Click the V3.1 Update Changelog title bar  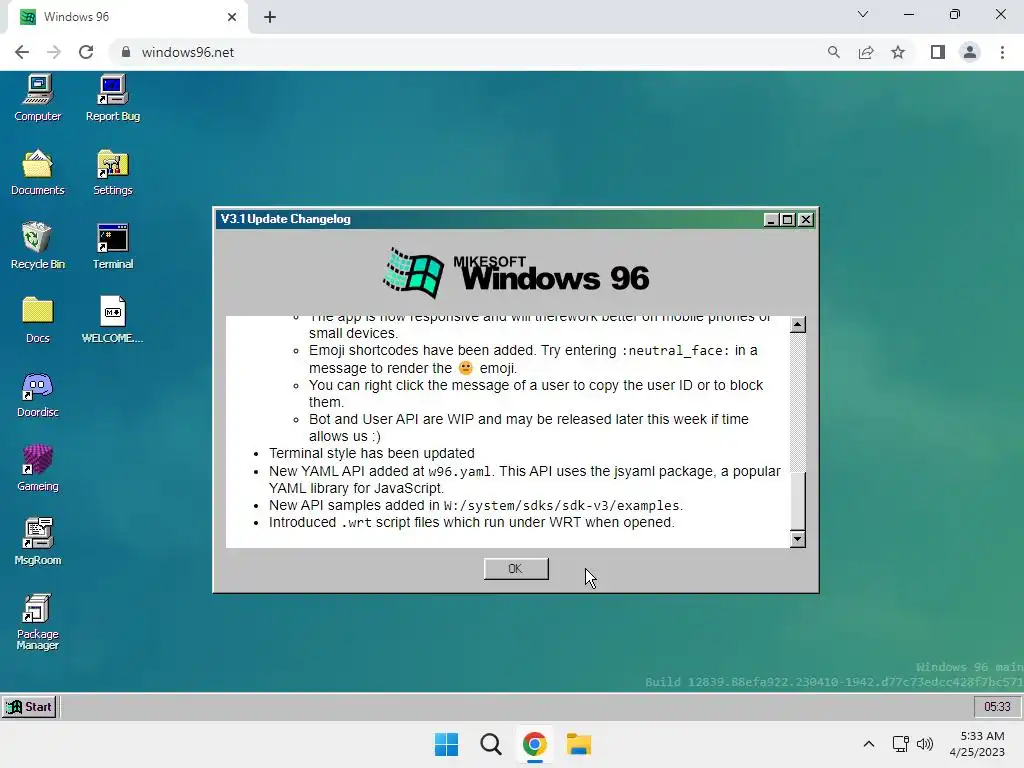click(490, 219)
